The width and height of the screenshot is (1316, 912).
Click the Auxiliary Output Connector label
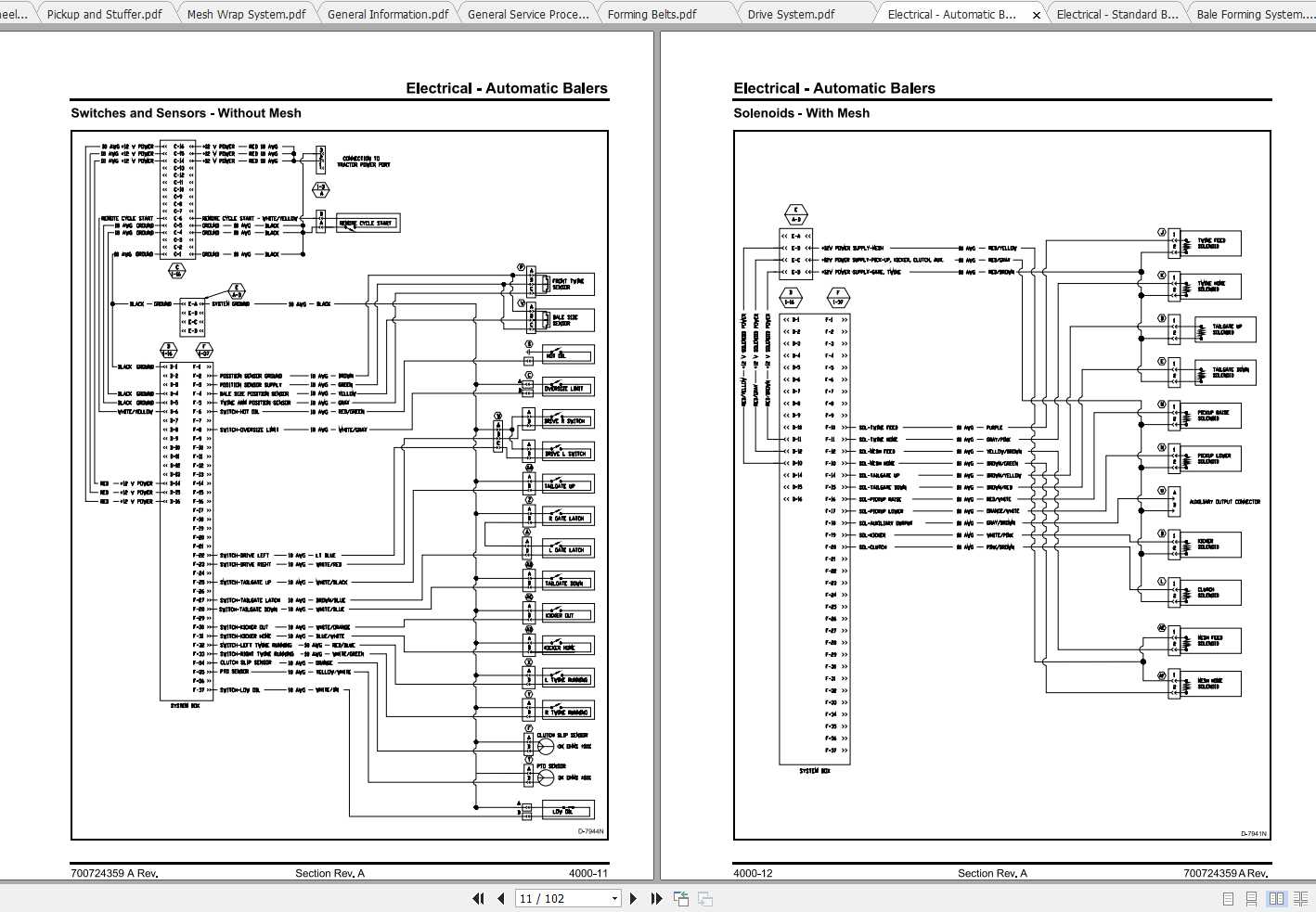coord(1225,502)
